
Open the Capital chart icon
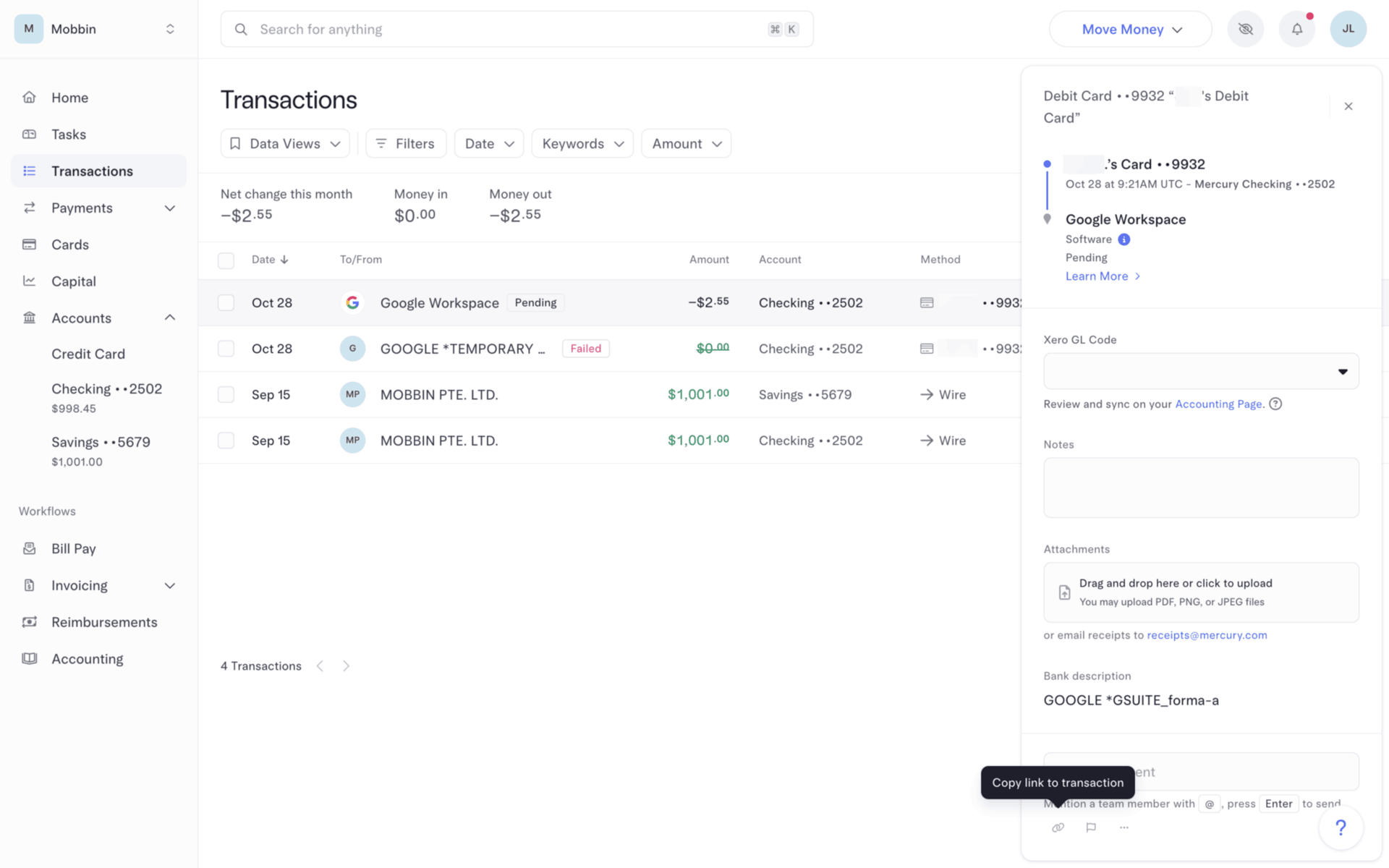[30, 281]
